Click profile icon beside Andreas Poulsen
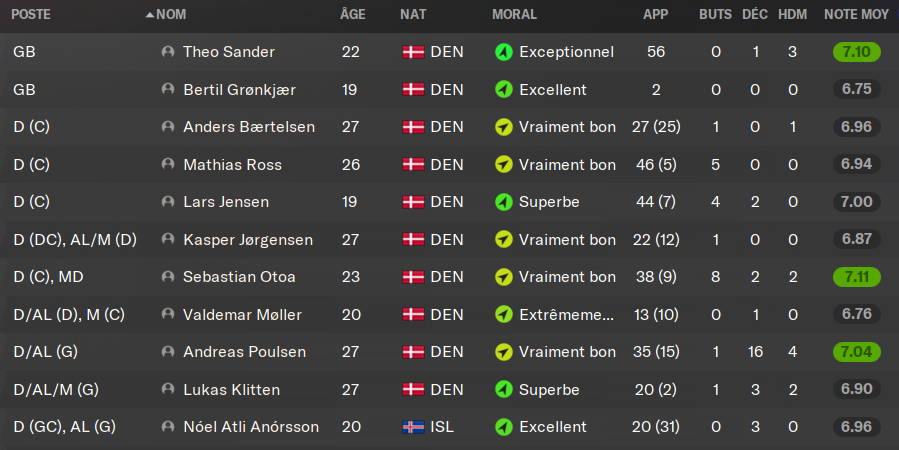The image size is (899, 450). click(168, 352)
